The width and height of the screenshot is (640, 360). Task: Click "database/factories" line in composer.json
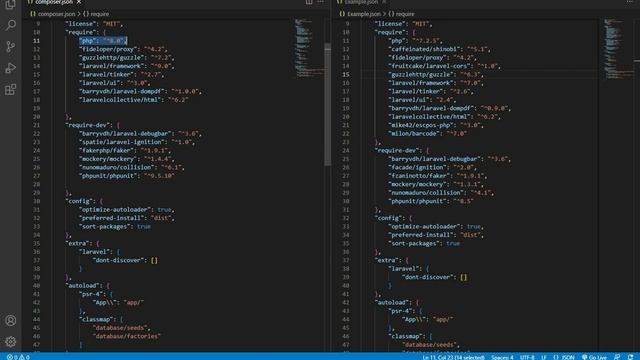[x=127, y=336]
